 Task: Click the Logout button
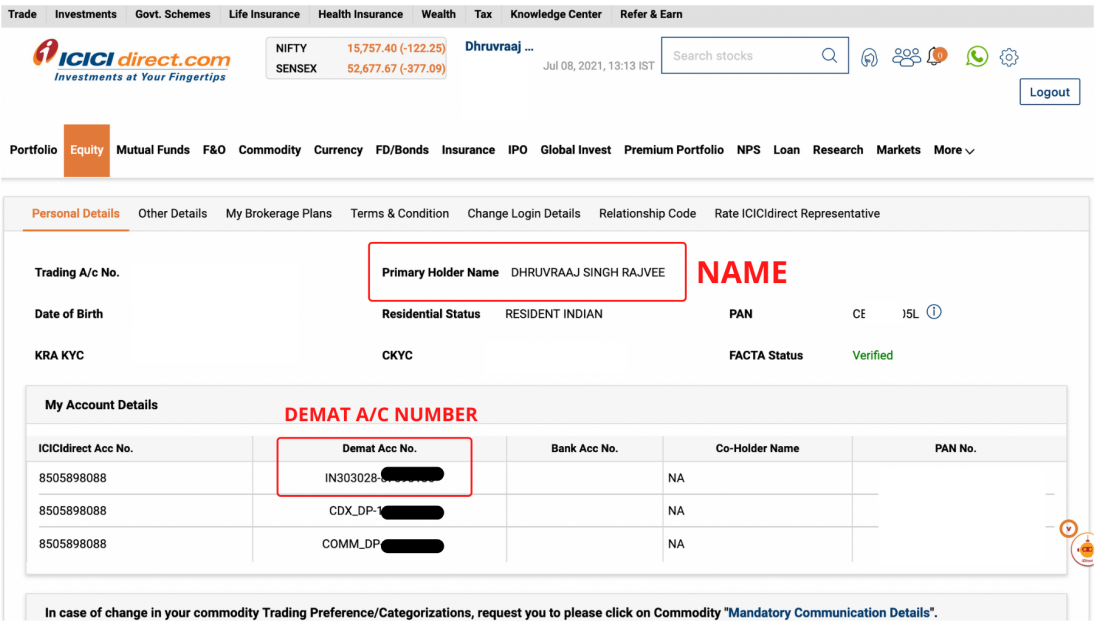(x=1049, y=91)
